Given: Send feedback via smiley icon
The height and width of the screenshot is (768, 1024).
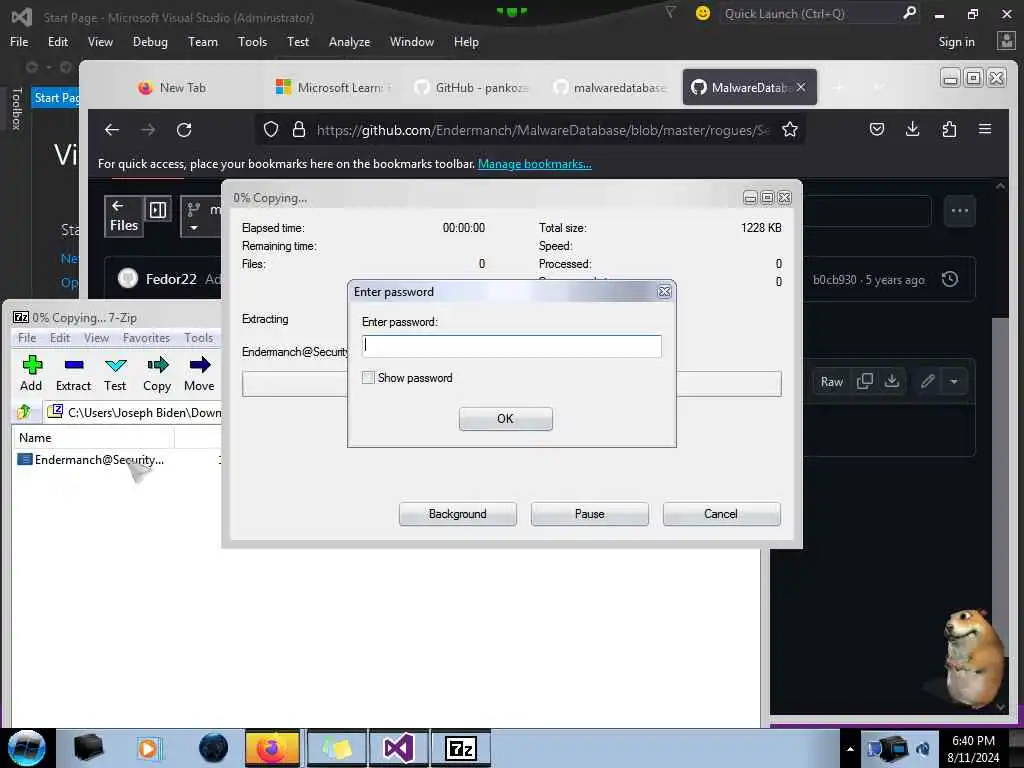Looking at the screenshot, I should point(703,13).
